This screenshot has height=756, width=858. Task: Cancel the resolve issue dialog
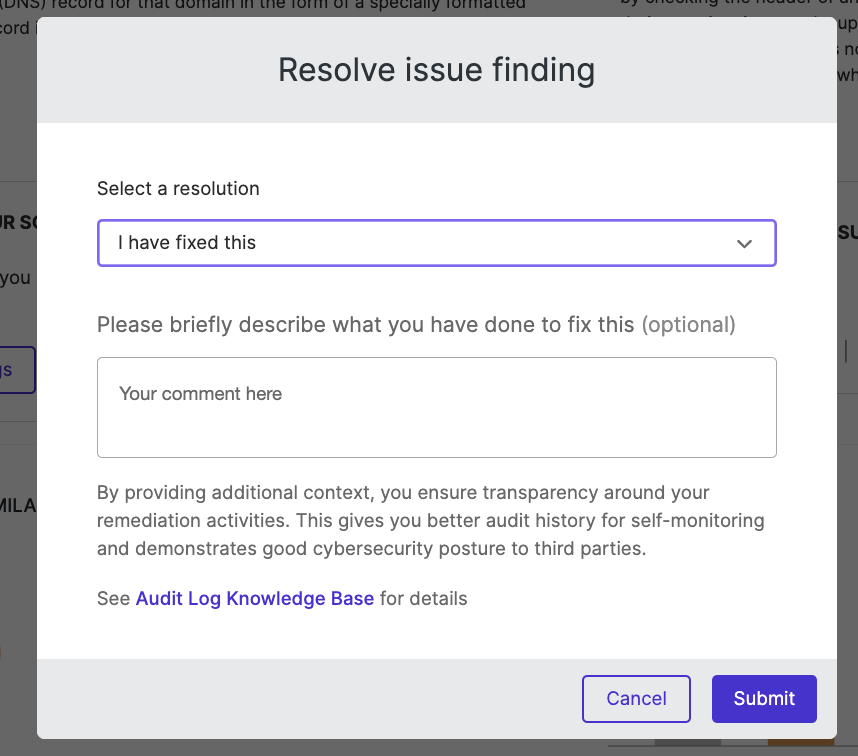pos(636,699)
